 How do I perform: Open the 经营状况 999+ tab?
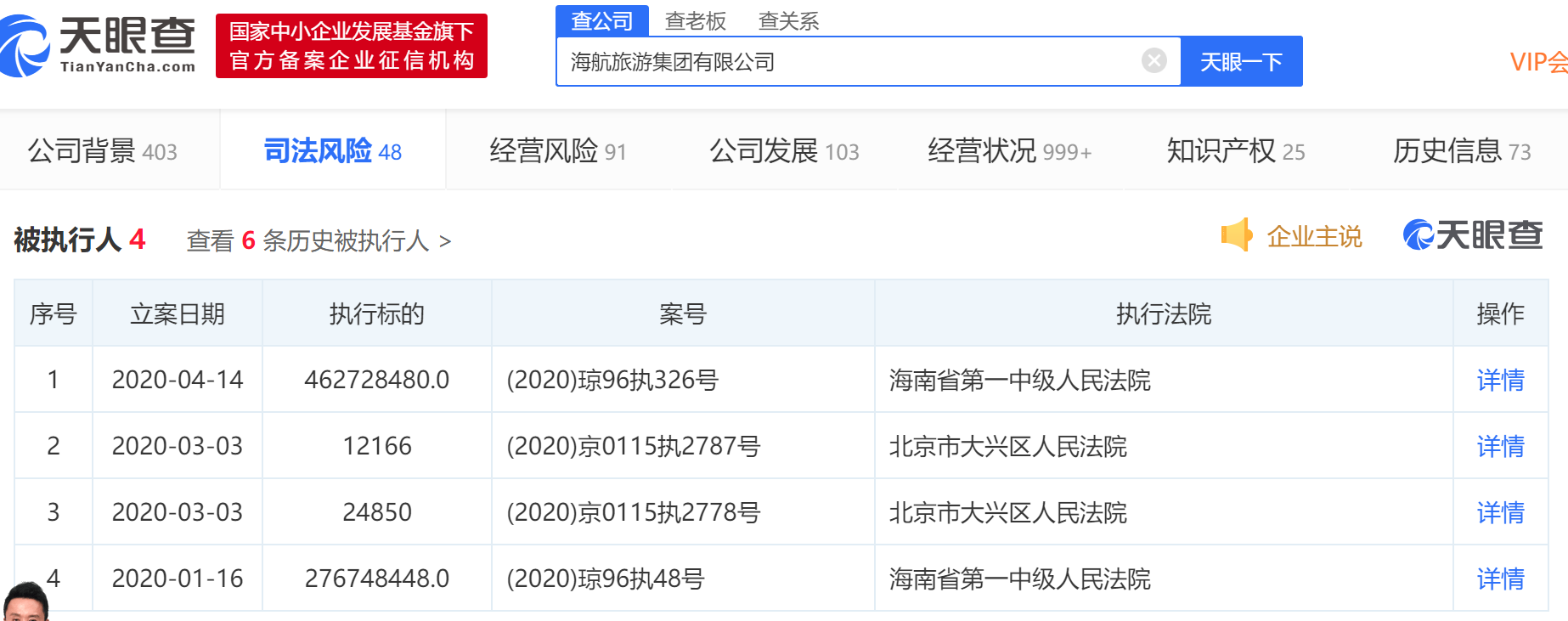pyautogui.click(x=1010, y=151)
